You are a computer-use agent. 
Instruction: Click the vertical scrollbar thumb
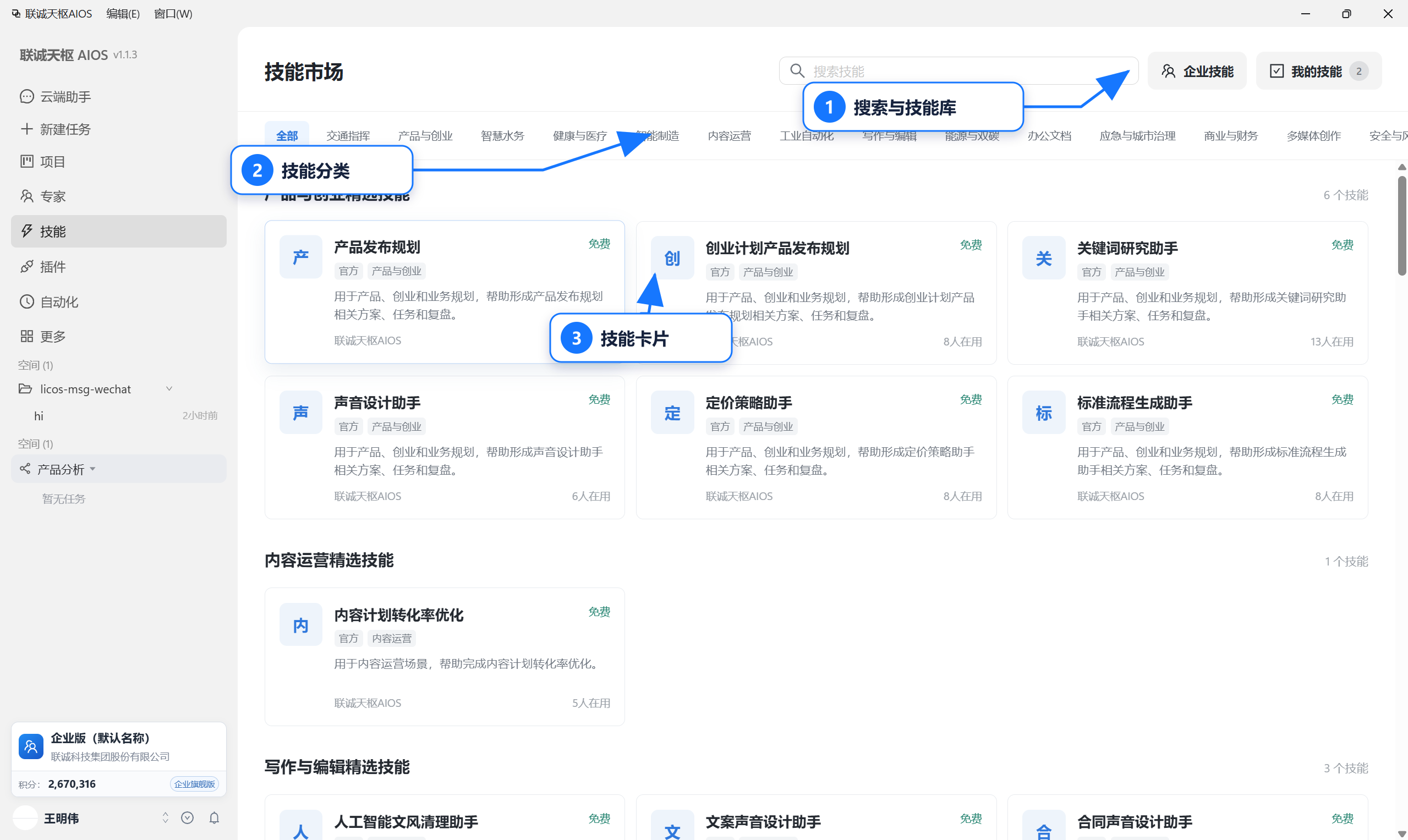pyautogui.click(x=1402, y=226)
